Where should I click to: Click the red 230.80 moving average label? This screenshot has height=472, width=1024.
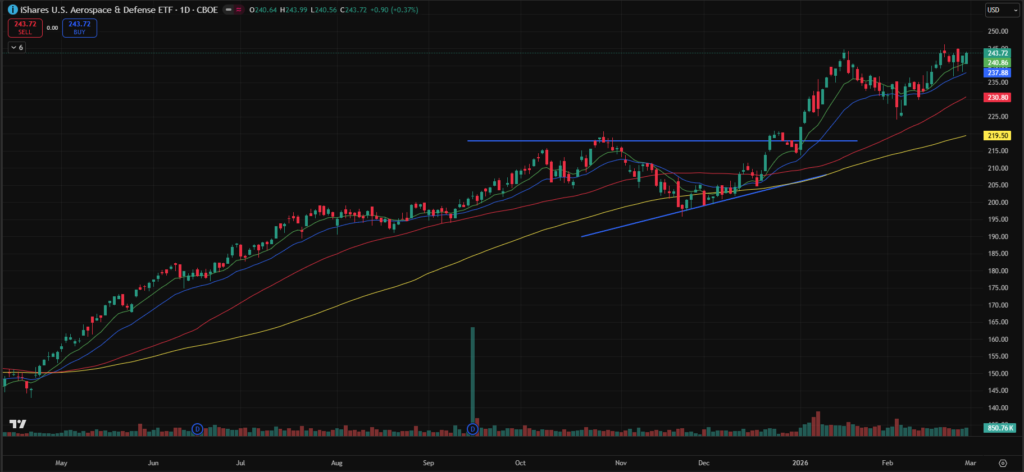[996, 97]
